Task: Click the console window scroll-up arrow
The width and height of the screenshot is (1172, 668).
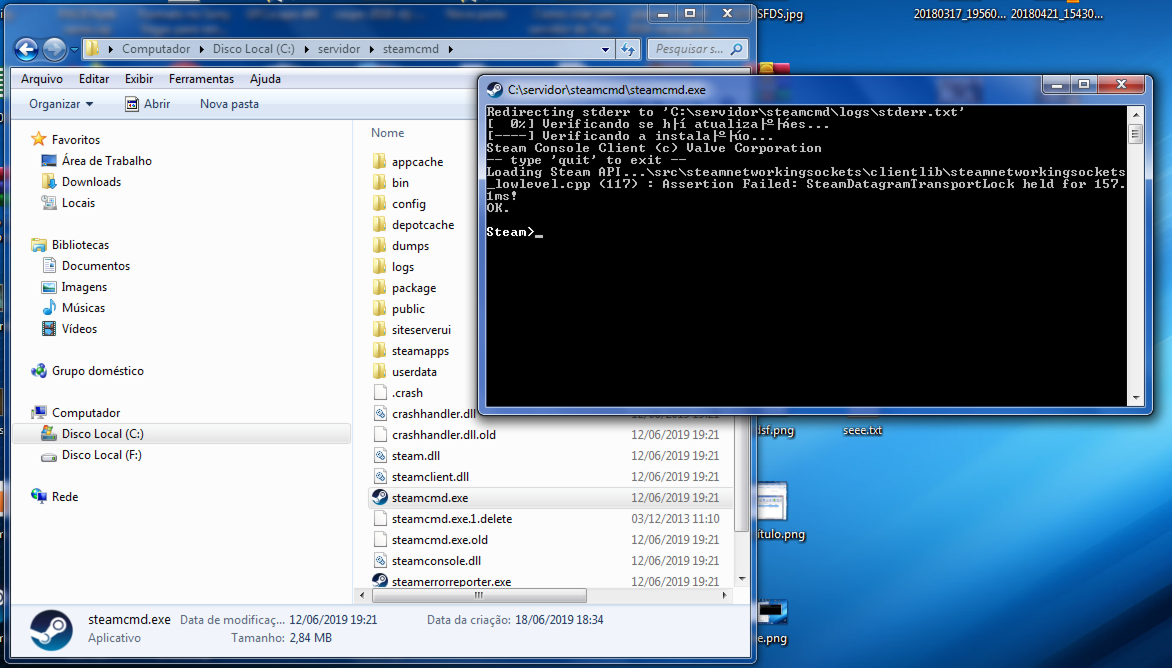Action: [x=1136, y=115]
